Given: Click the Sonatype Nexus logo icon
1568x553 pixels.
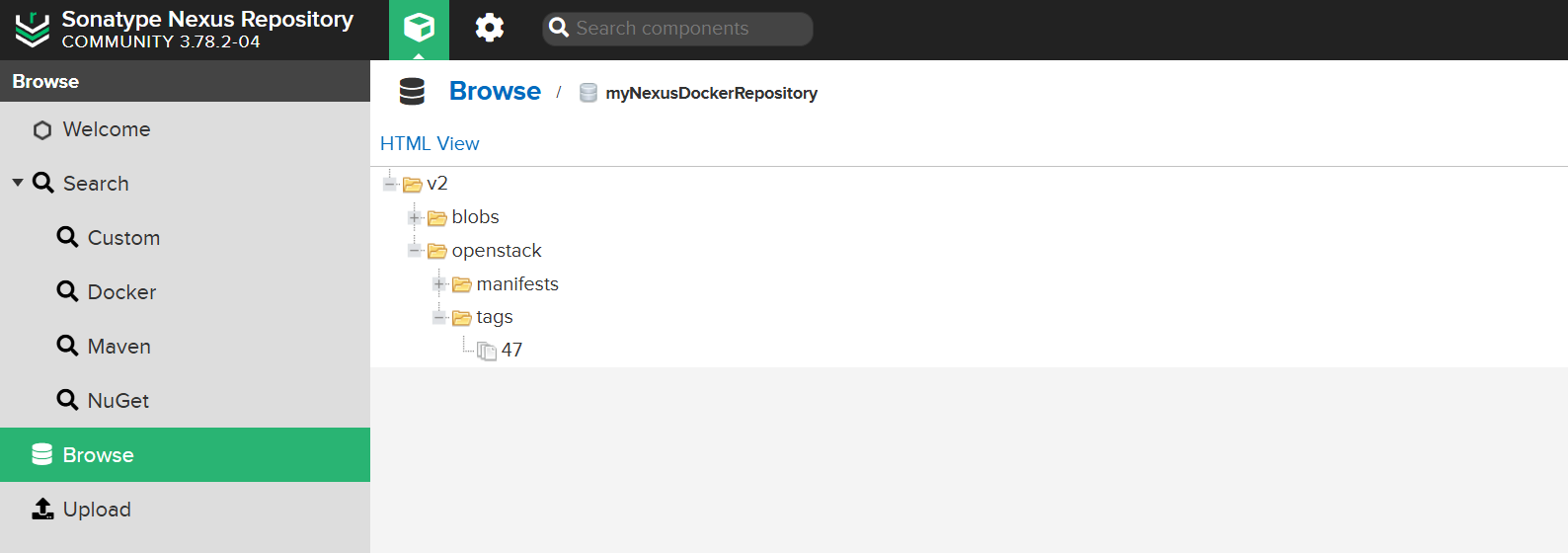Looking at the screenshot, I should tap(32, 30).
